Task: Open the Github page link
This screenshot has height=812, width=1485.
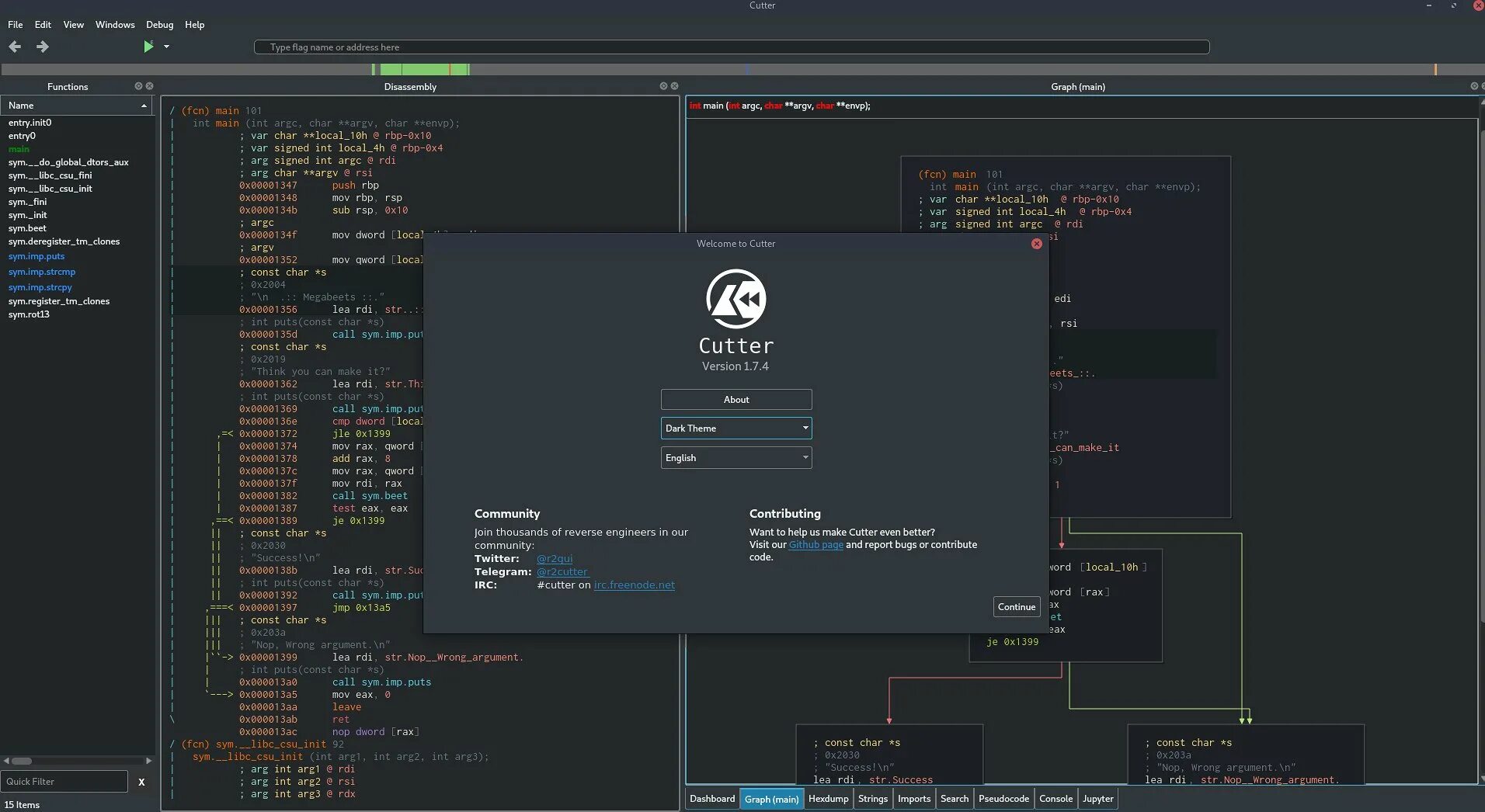Action: point(816,545)
